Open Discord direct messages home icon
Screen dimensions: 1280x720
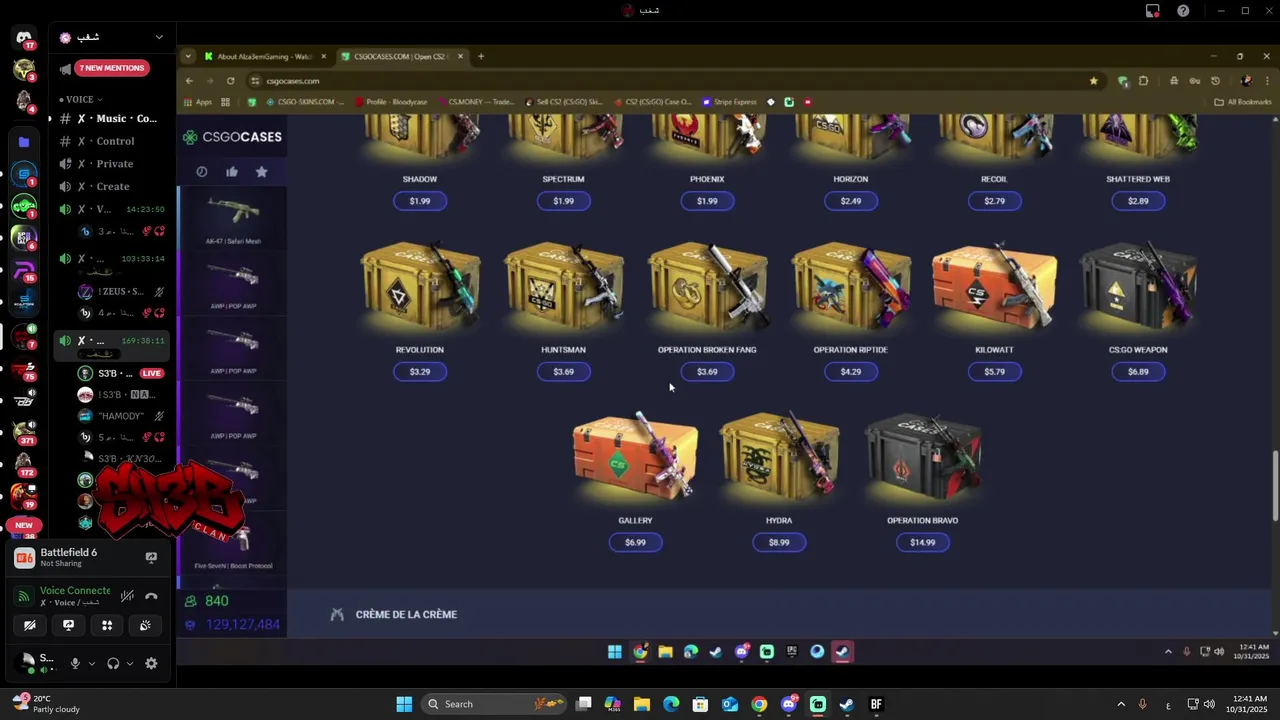[24, 38]
